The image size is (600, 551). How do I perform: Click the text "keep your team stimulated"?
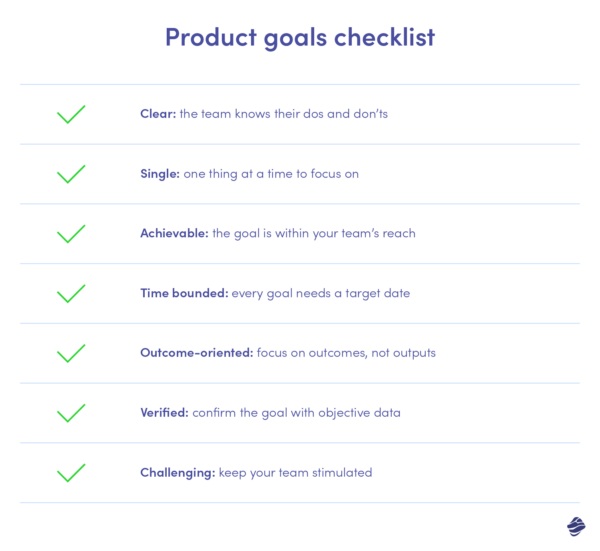click(295, 473)
